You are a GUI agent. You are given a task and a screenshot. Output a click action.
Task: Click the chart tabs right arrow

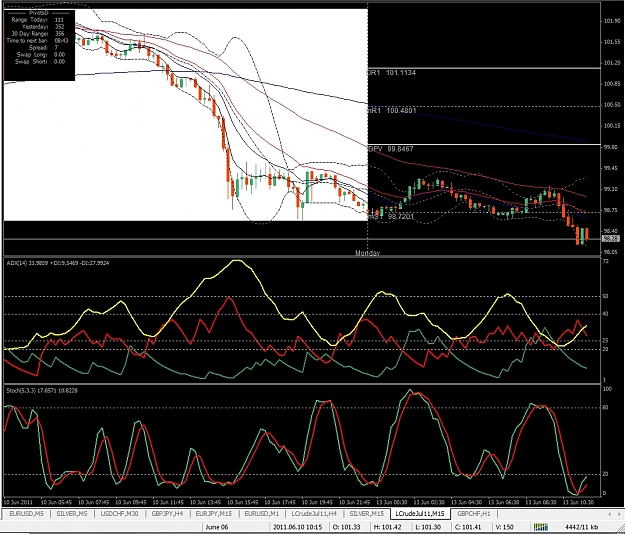pos(619,514)
